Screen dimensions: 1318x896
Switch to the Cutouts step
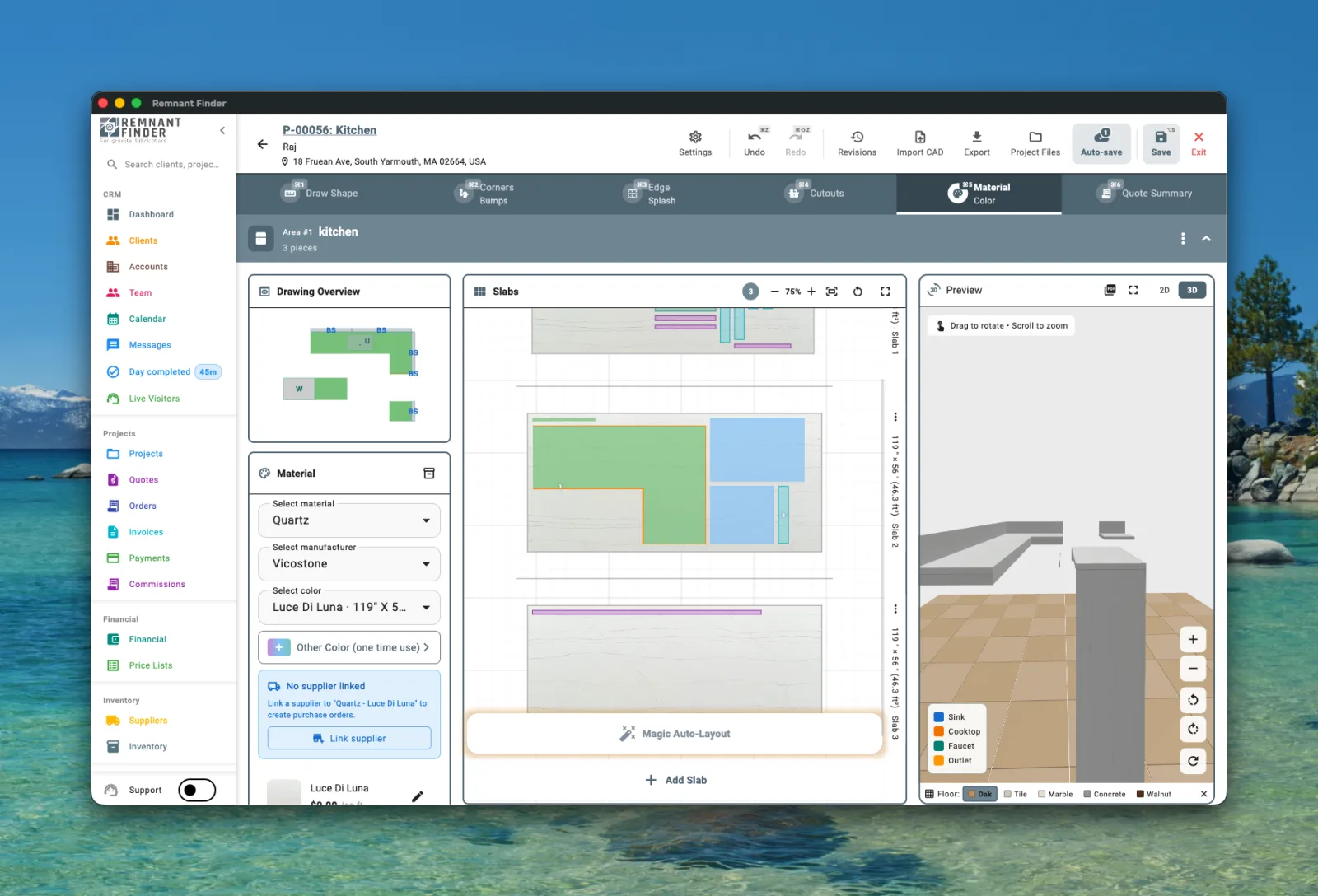tap(814, 194)
